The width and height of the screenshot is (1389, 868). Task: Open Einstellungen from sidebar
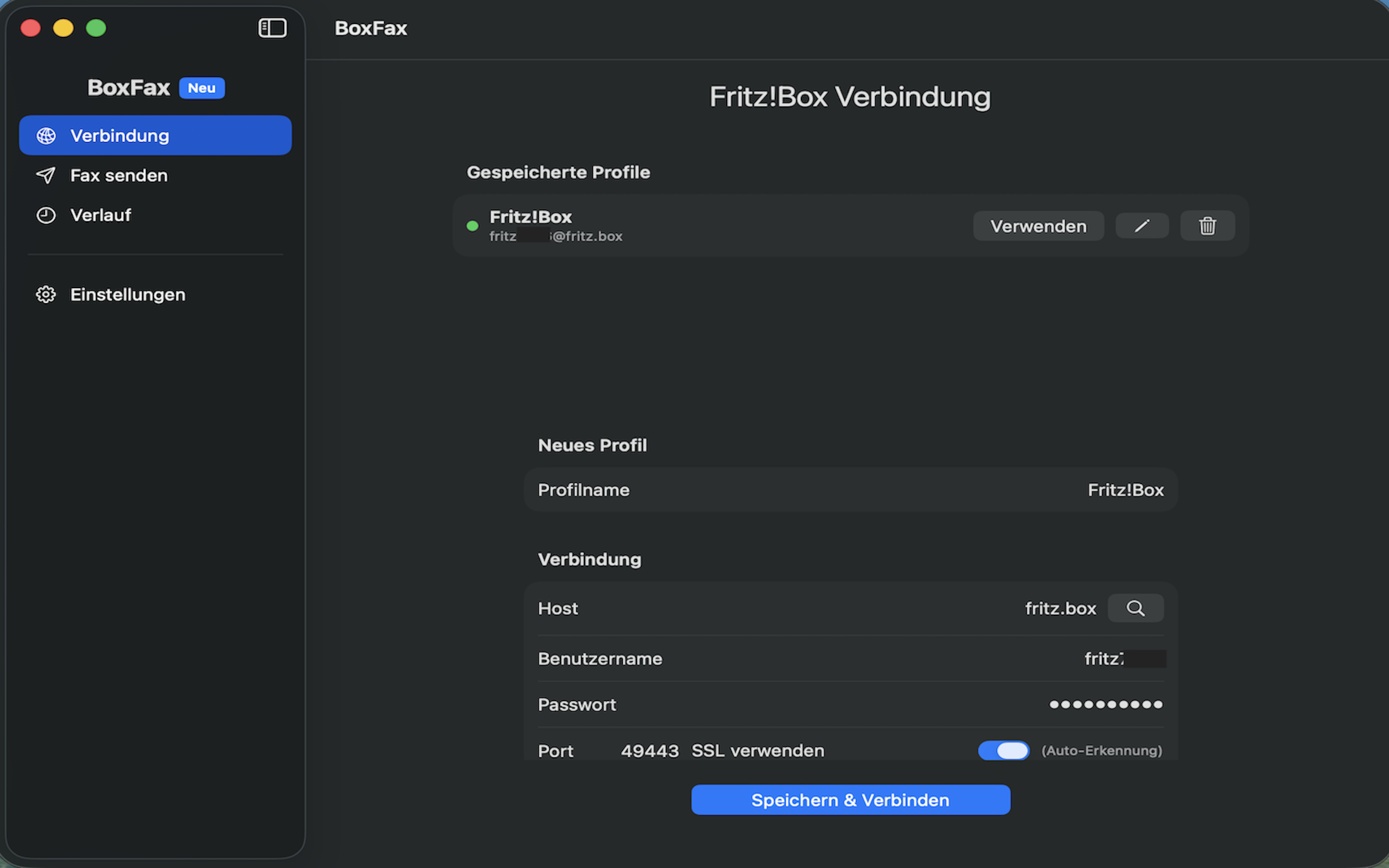pos(128,295)
